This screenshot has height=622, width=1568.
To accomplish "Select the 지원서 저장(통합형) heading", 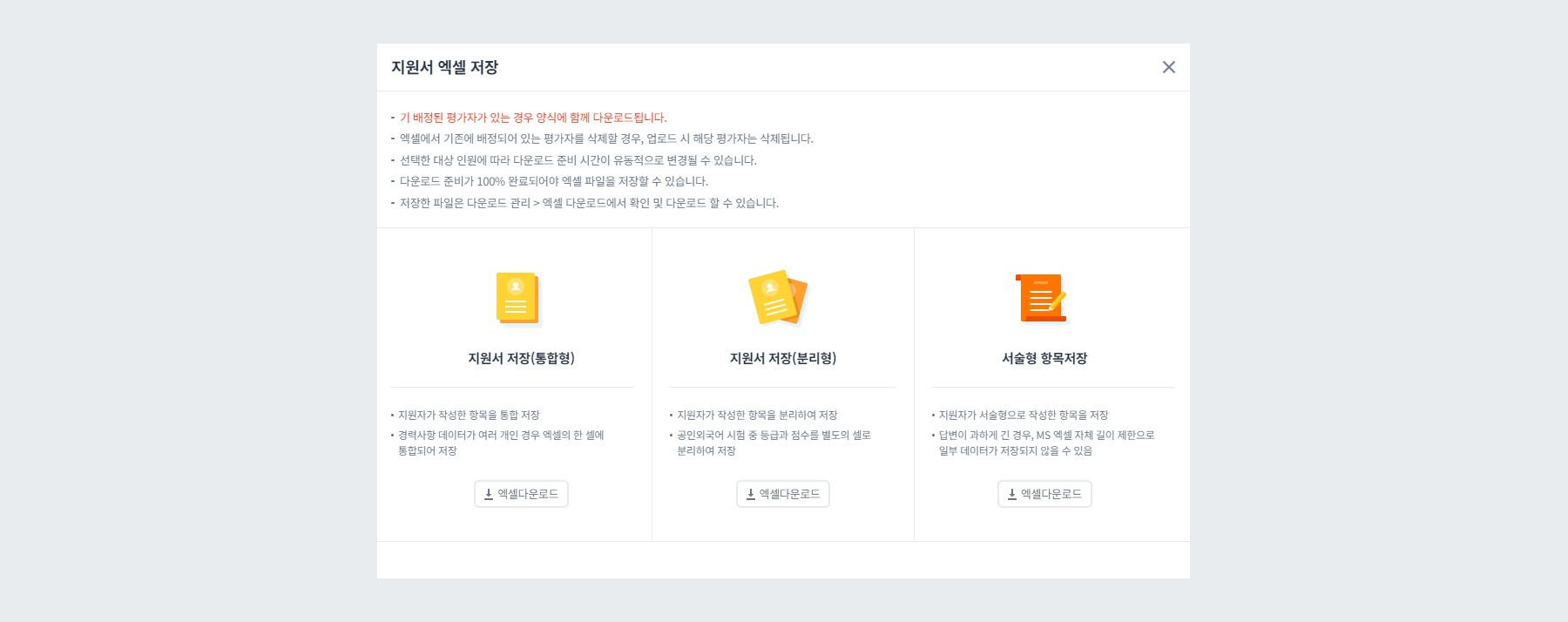I will tap(521, 358).
